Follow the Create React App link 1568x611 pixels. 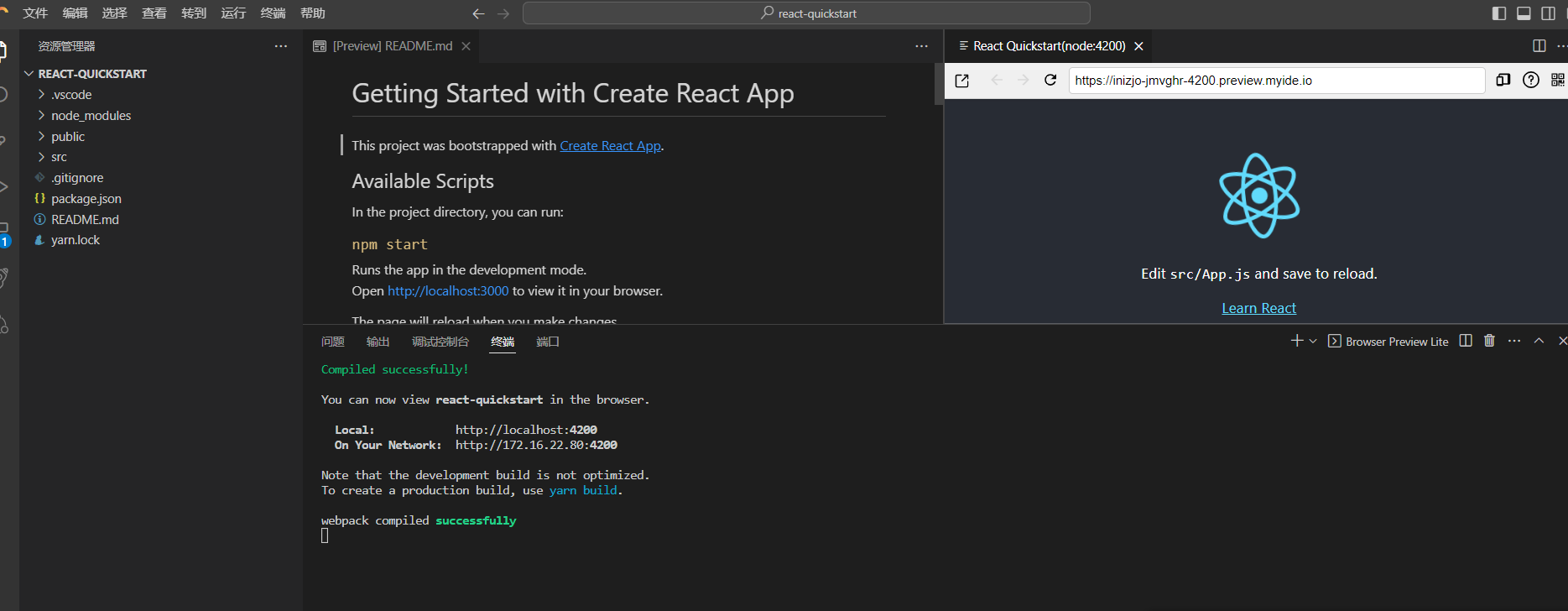pyautogui.click(x=611, y=146)
